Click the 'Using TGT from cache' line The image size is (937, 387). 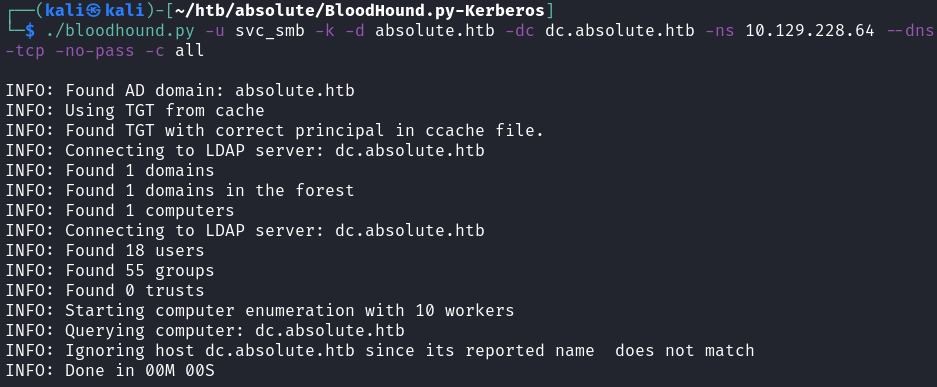click(135, 110)
